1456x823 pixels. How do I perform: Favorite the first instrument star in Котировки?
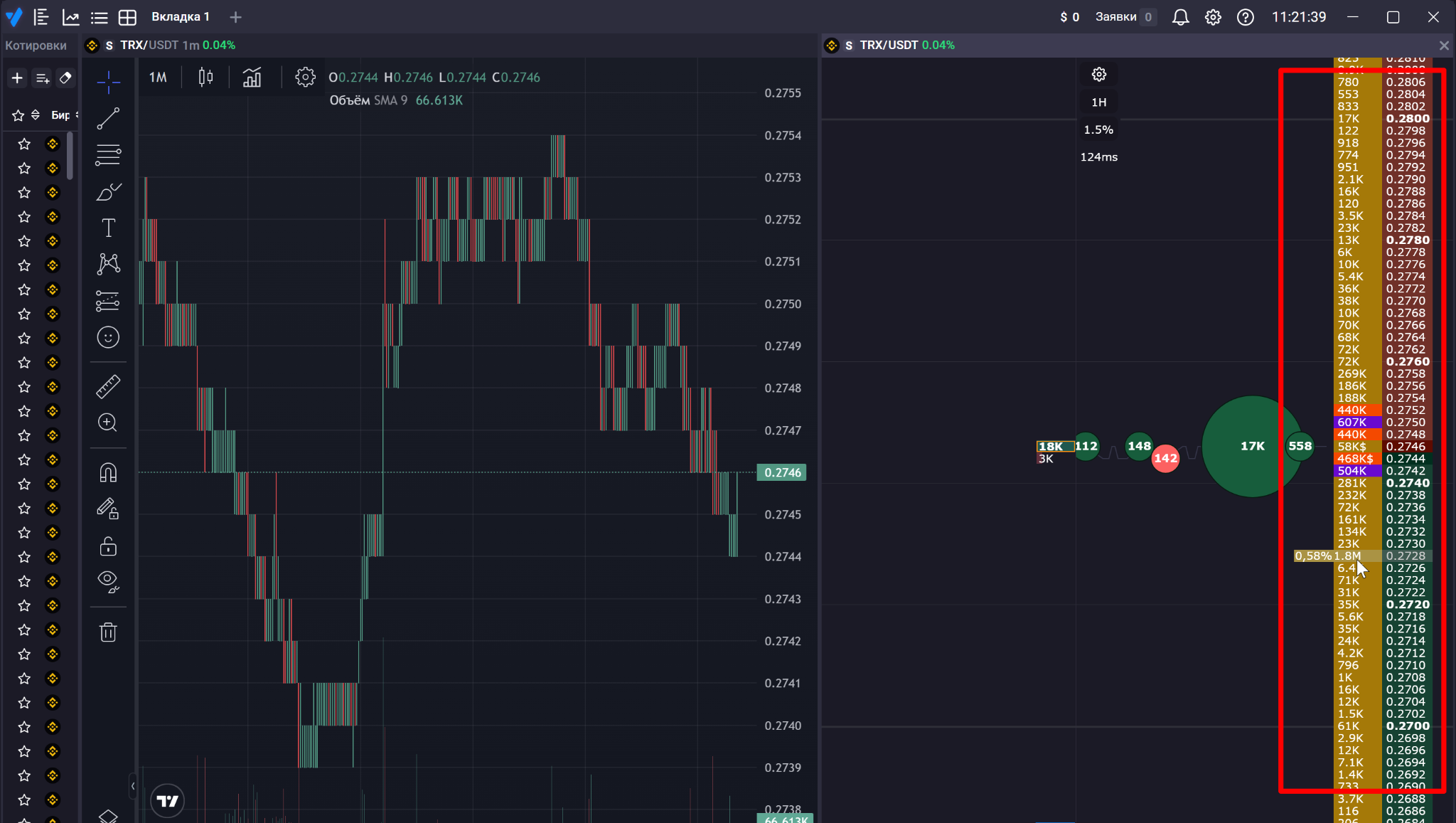(x=23, y=143)
